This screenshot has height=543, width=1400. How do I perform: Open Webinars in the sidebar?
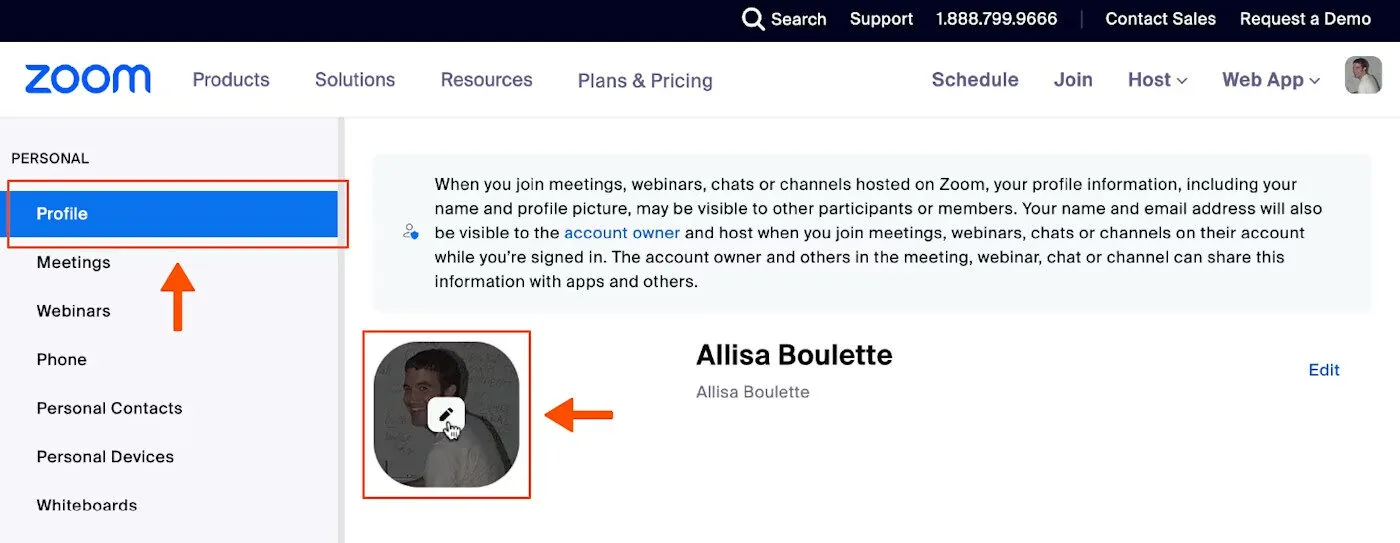[74, 311]
